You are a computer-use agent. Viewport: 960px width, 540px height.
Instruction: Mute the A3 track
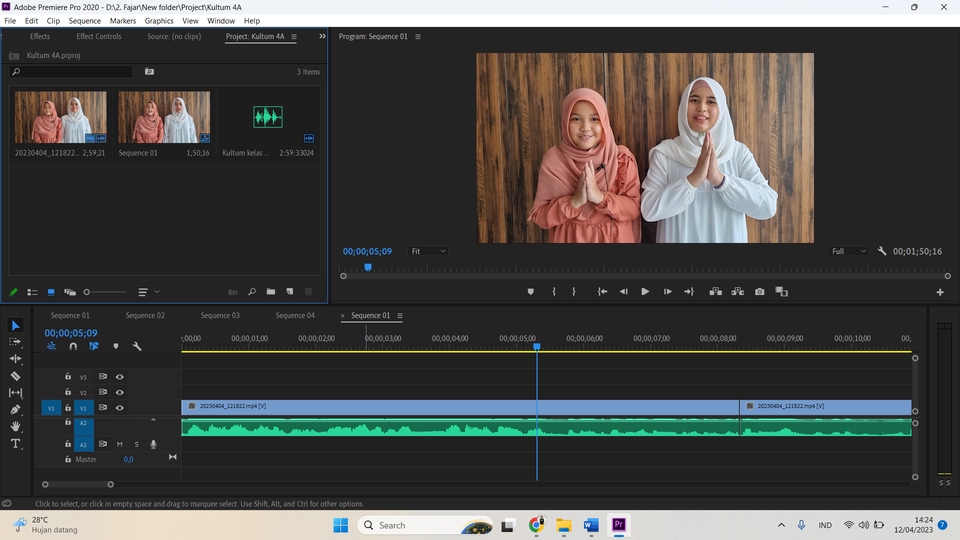[119, 444]
